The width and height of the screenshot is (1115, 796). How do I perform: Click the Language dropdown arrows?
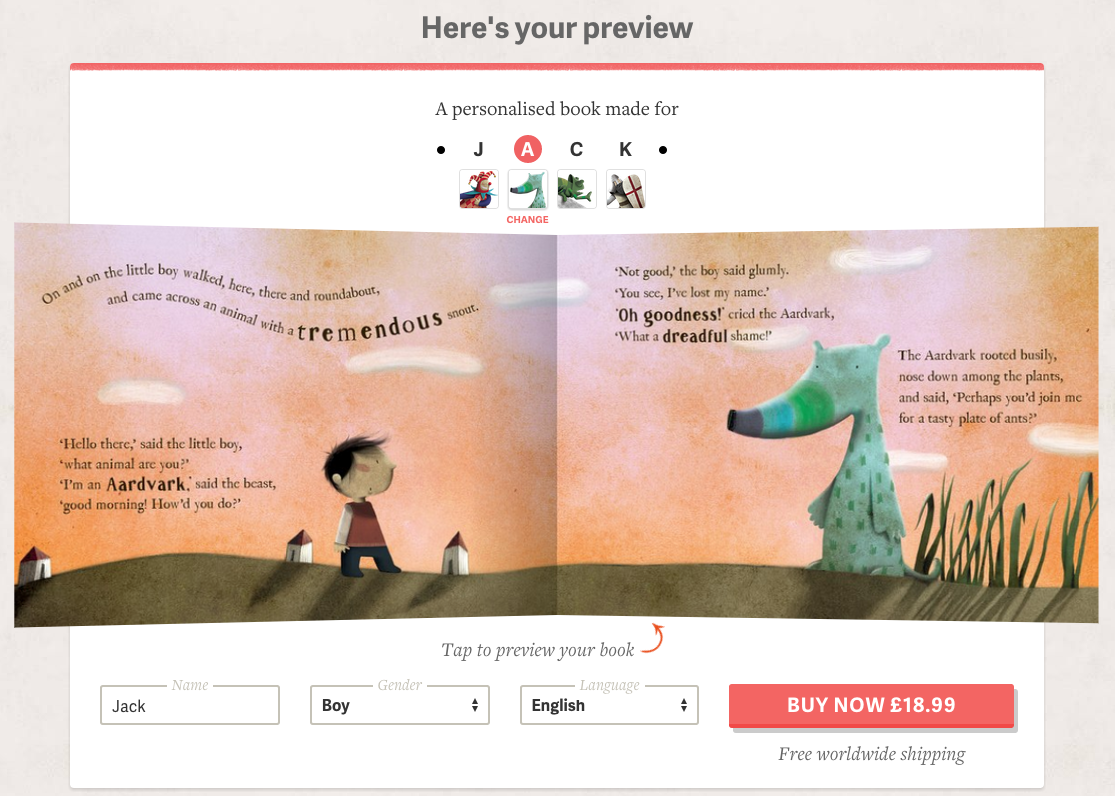tap(683, 705)
